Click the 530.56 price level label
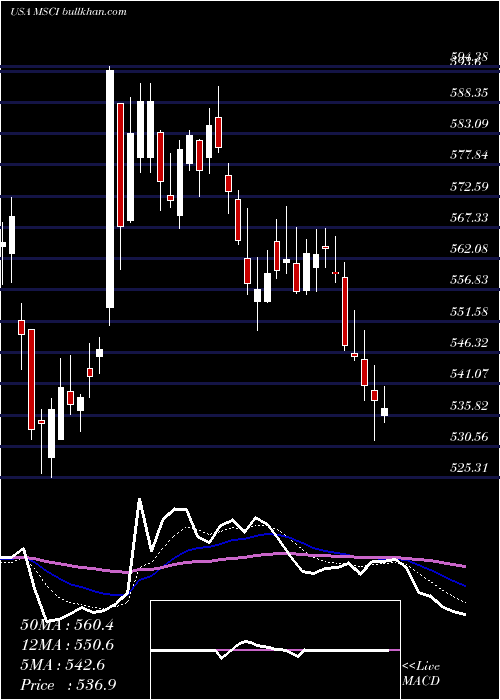 (x=469, y=437)
